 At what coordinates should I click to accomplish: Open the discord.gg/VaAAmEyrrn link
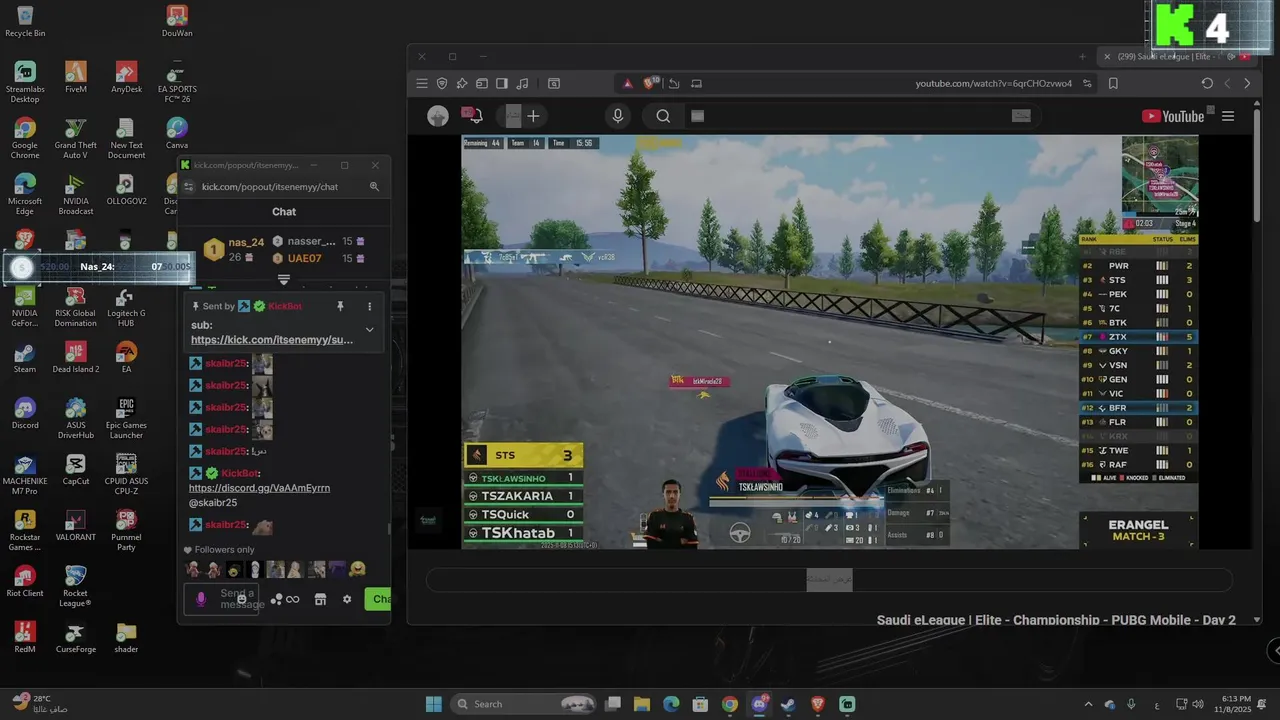pos(260,488)
